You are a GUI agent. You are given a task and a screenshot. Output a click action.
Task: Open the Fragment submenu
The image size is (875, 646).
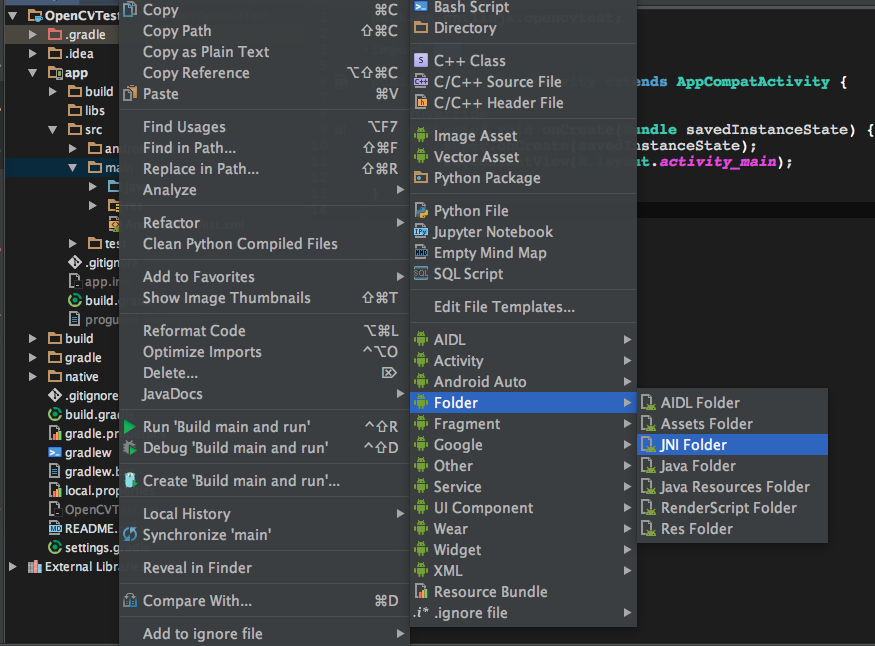tap(523, 424)
